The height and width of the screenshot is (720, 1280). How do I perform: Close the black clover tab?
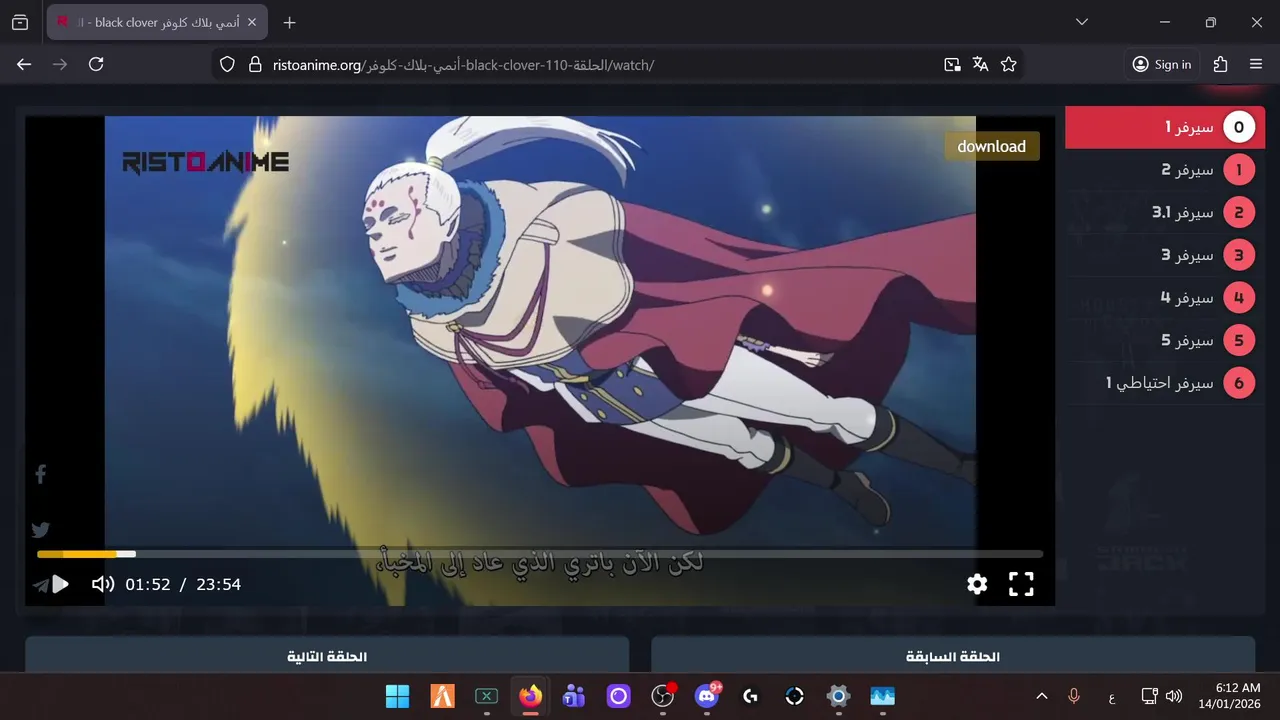(251, 22)
